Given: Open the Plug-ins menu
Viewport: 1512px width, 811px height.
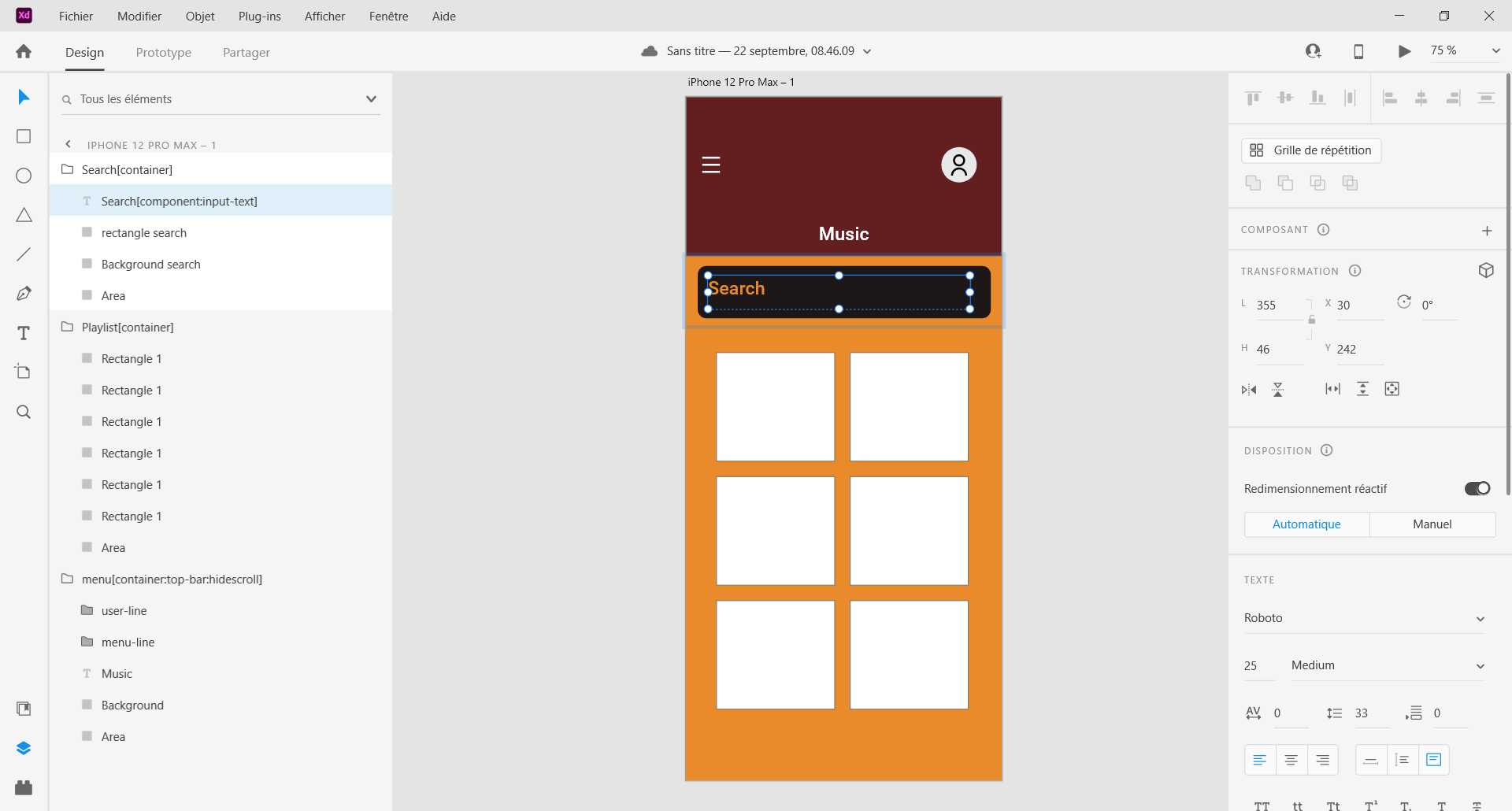Looking at the screenshot, I should [260, 16].
